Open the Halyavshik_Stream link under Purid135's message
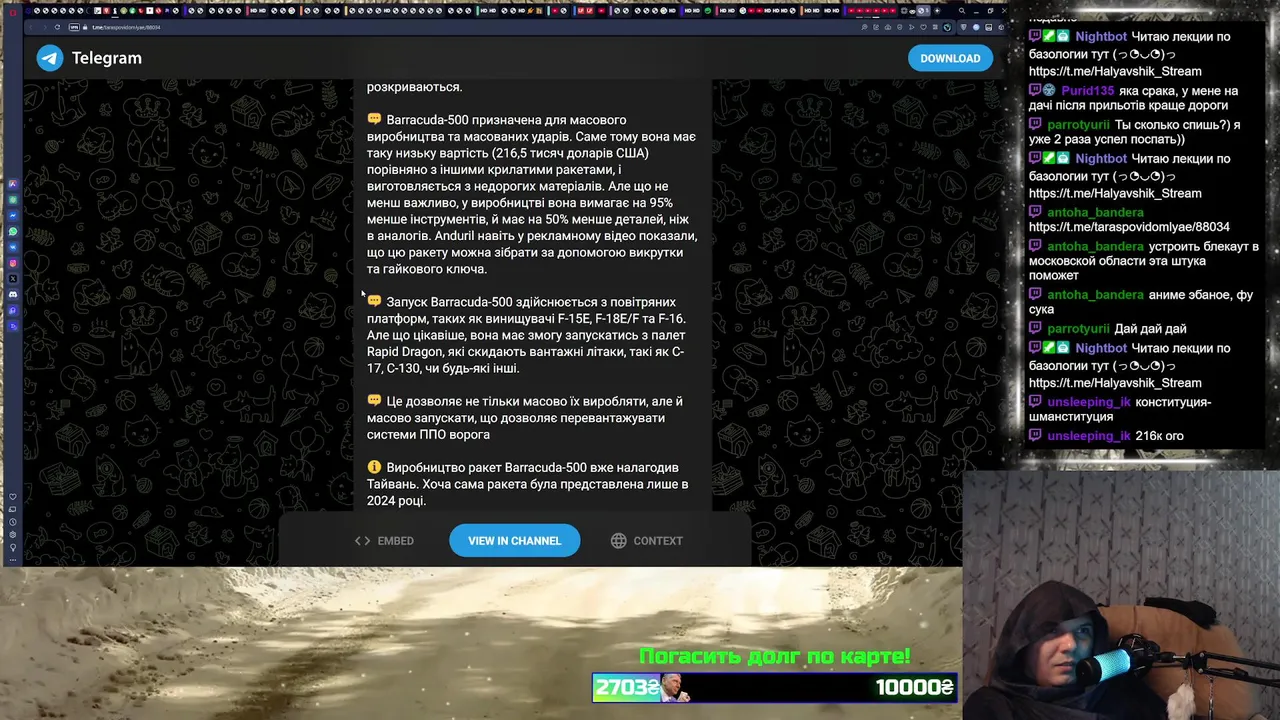This screenshot has width=1280, height=720. [1115, 193]
